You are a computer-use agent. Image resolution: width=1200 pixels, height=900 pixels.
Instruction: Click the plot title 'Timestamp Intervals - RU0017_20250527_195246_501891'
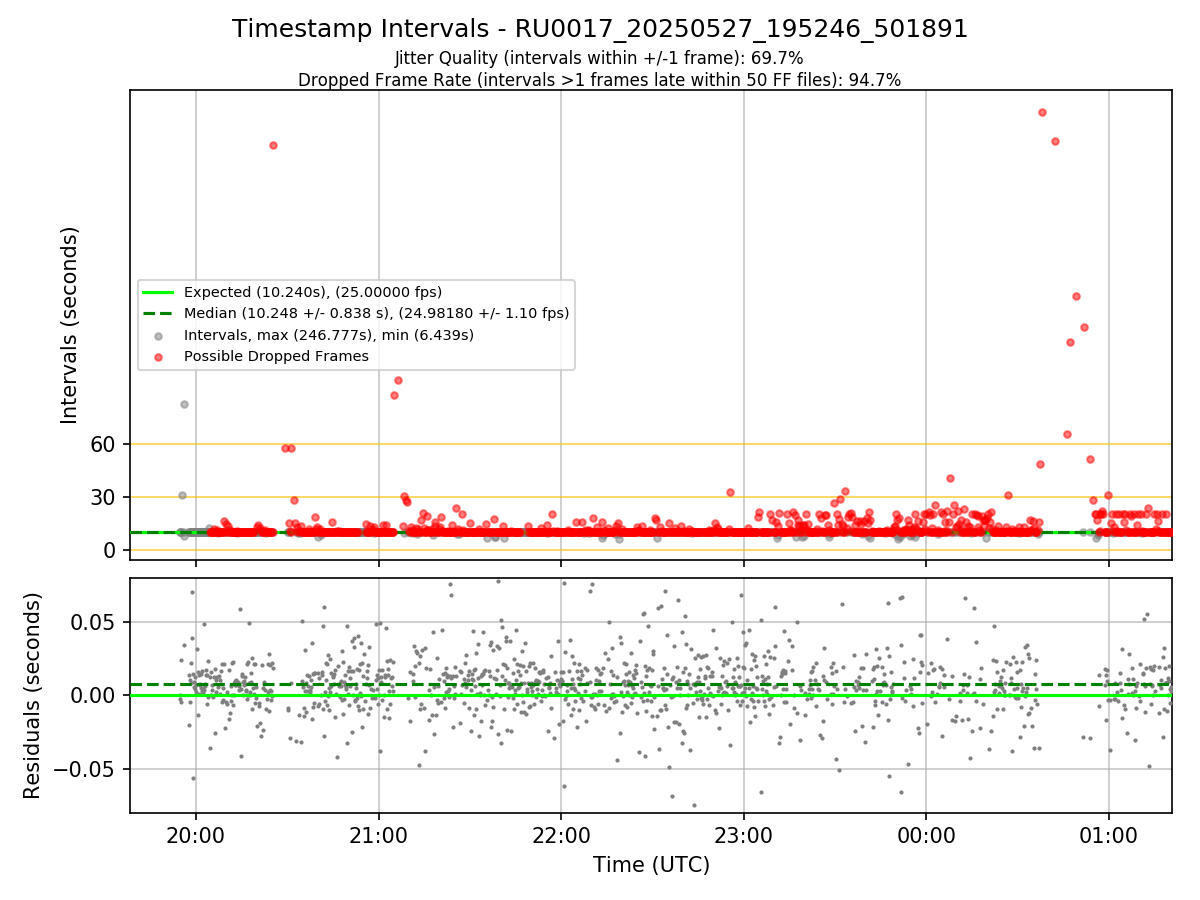click(600, 29)
